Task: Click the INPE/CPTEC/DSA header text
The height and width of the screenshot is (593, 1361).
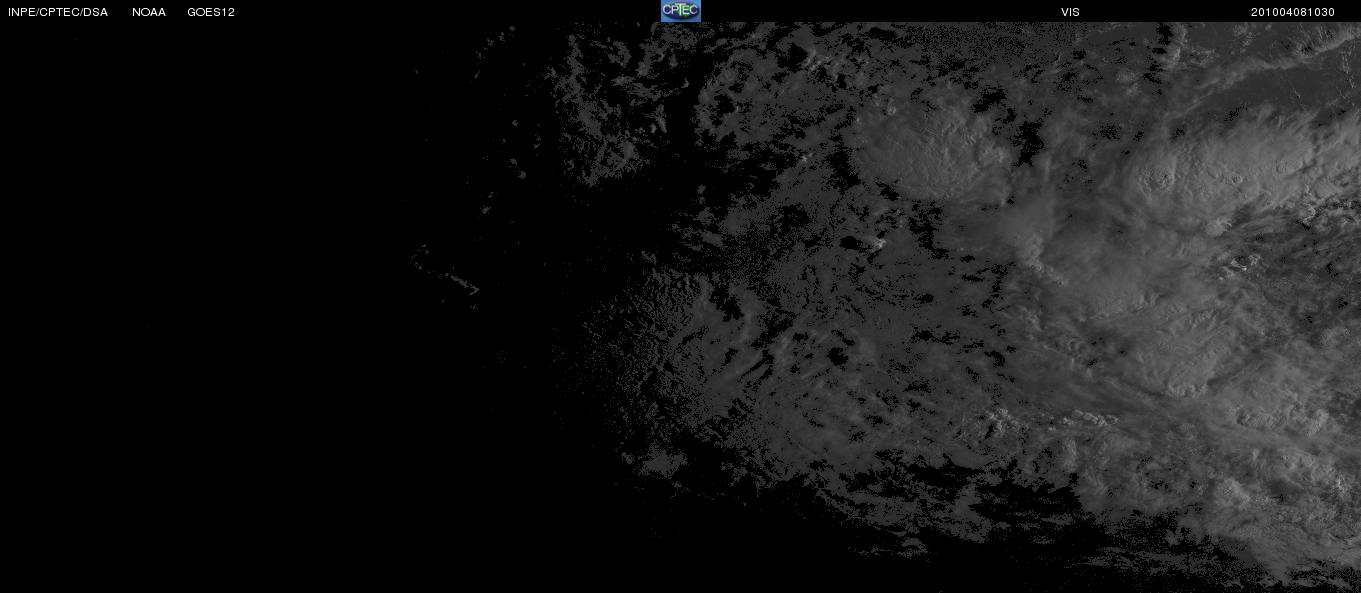Action: (58, 12)
